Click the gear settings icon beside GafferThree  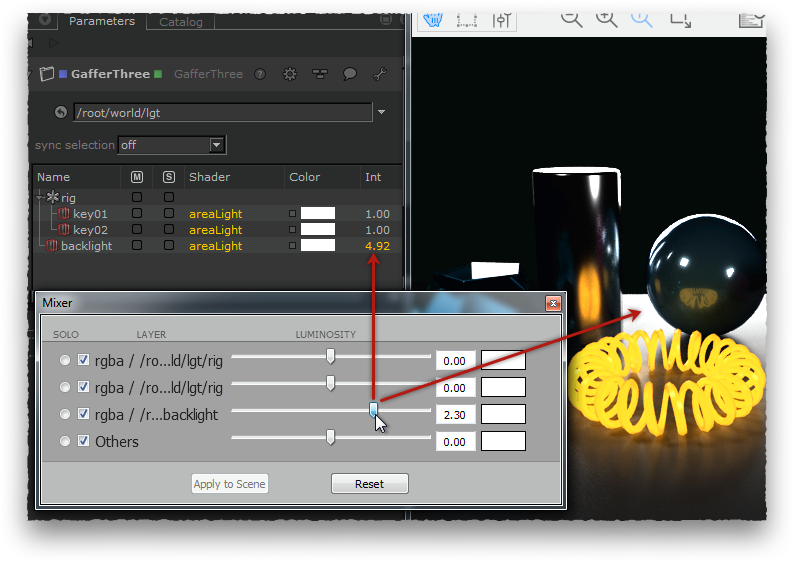[x=290, y=74]
